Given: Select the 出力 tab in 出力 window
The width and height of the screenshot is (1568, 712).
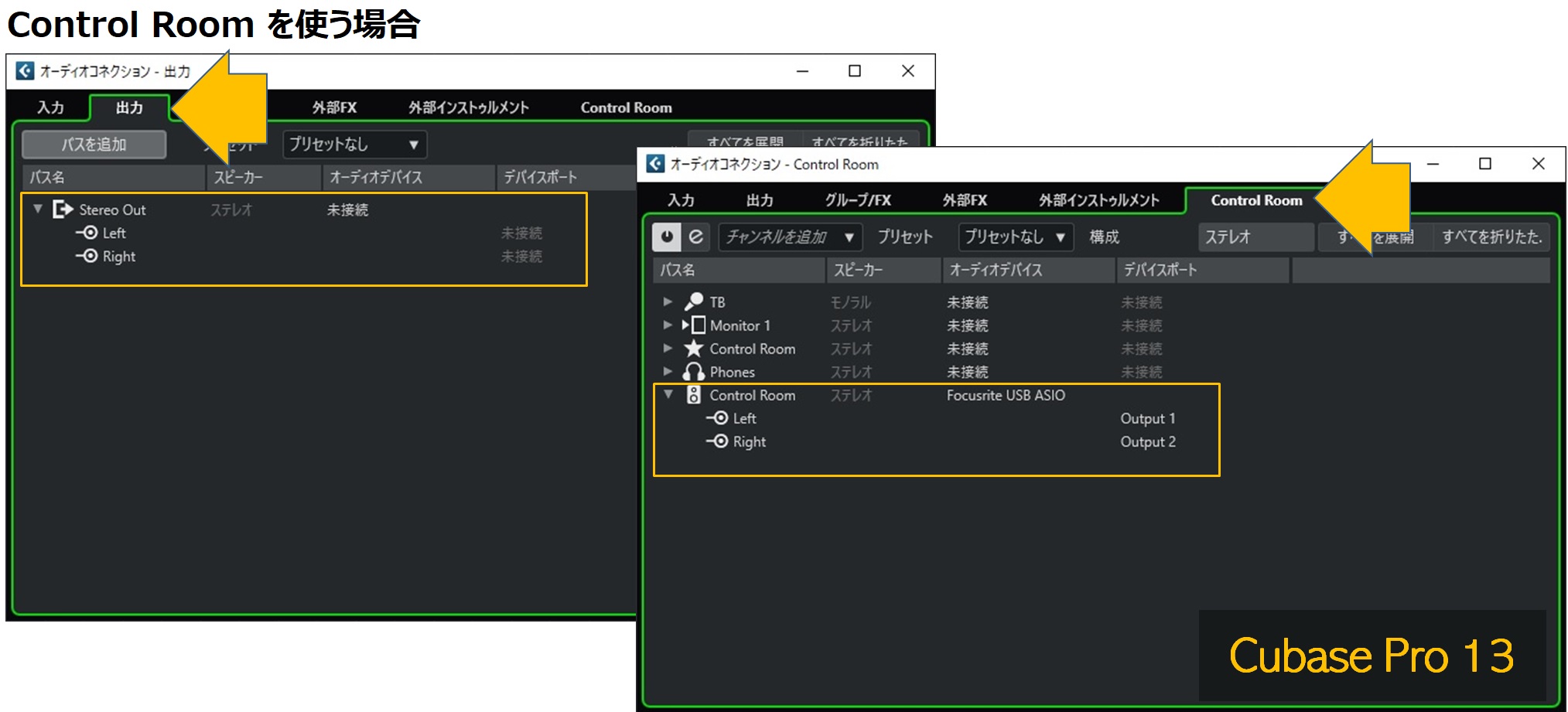Looking at the screenshot, I should click(129, 107).
